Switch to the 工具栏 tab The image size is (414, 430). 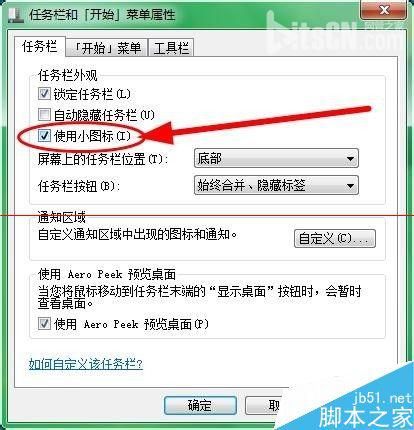[x=171, y=48]
